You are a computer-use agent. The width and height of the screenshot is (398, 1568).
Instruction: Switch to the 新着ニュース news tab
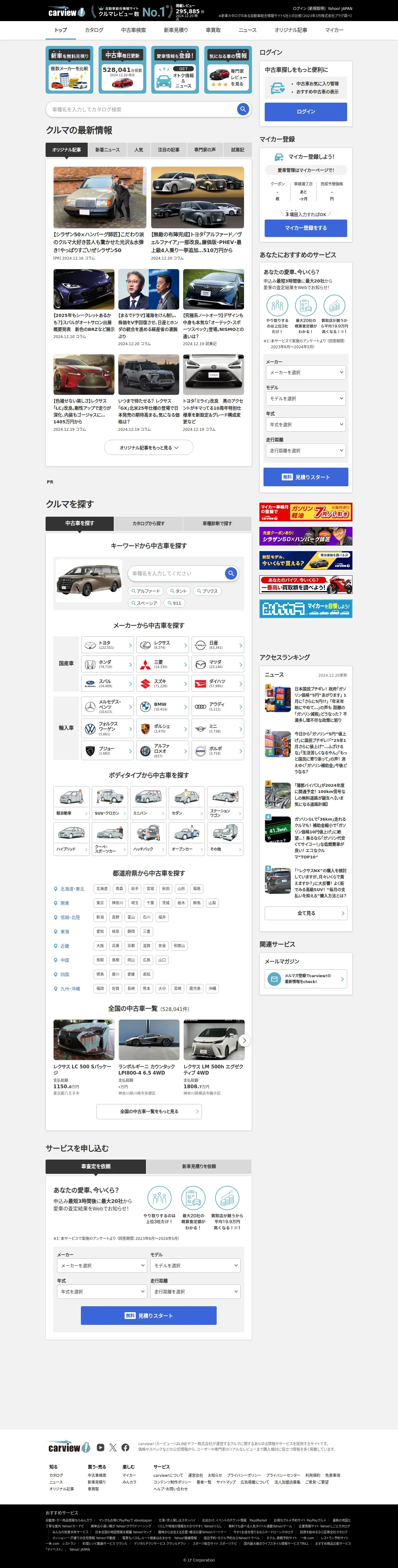pos(107,150)
